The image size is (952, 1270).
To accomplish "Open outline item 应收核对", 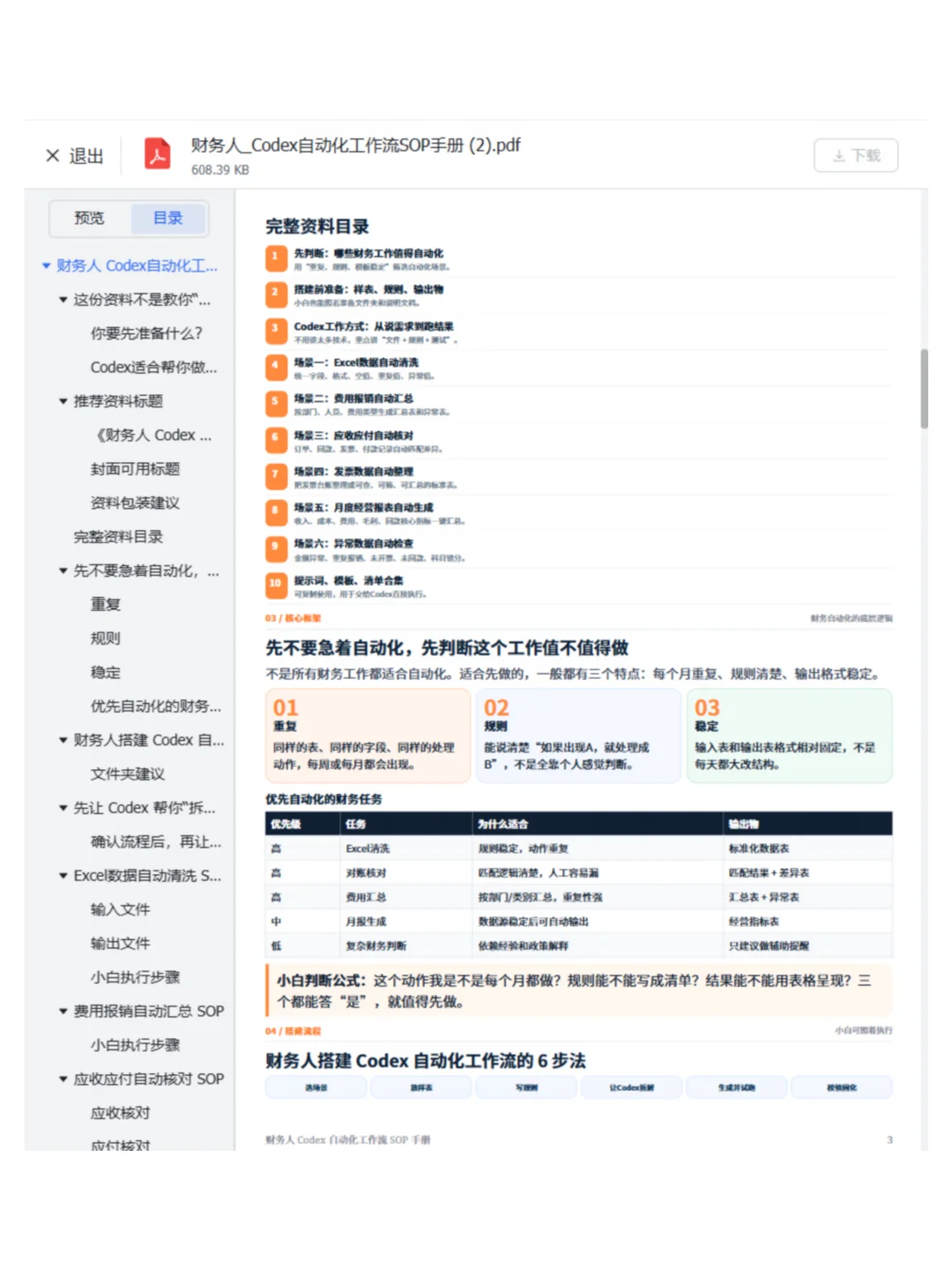I will click(x=120, y=1113).
